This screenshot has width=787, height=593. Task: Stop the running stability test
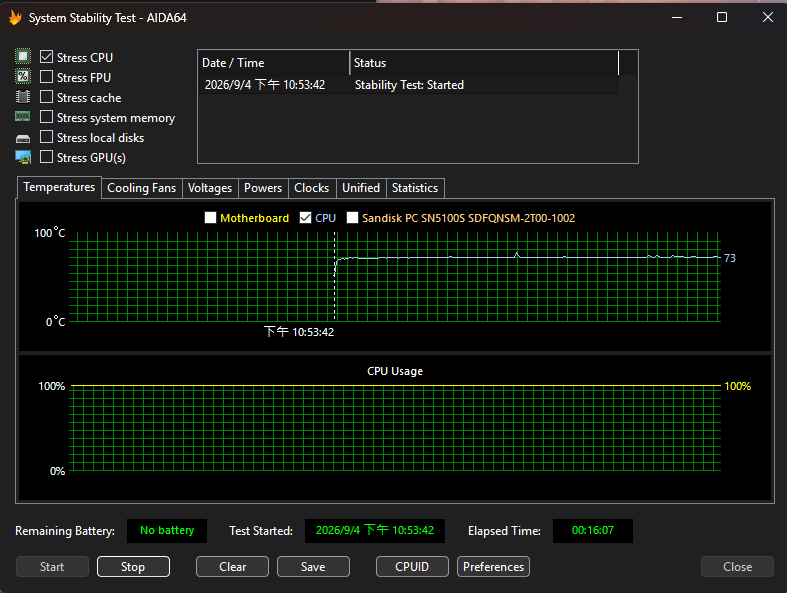133,566
